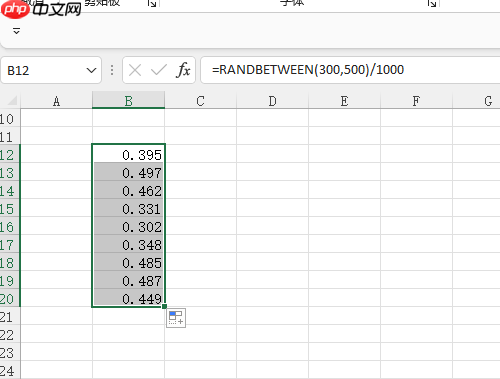Click cell with value 0.331
The image size is (500, 379).
128,208
